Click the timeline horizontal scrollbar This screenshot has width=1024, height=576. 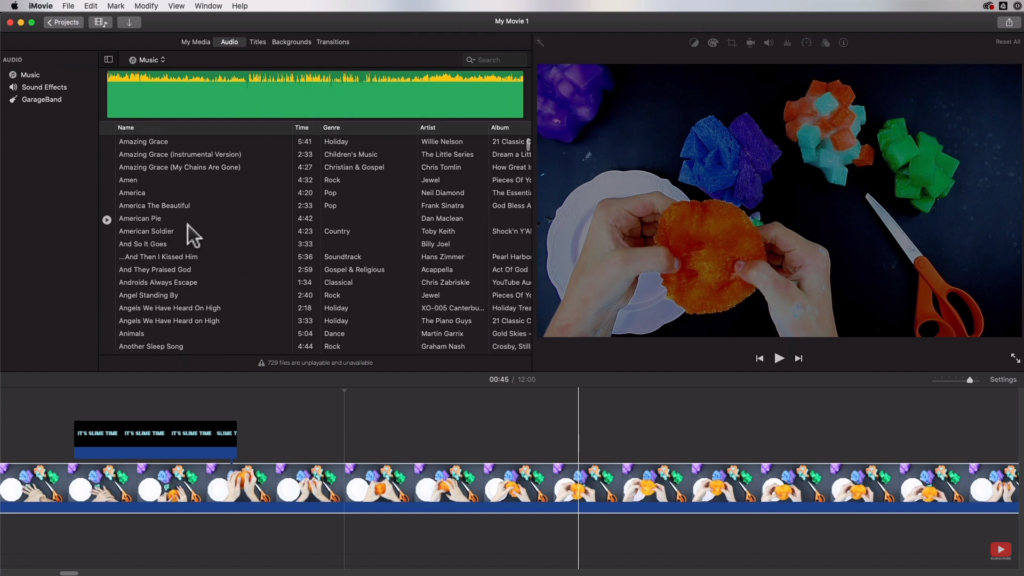pyautogui.click(x=69, y=573)
